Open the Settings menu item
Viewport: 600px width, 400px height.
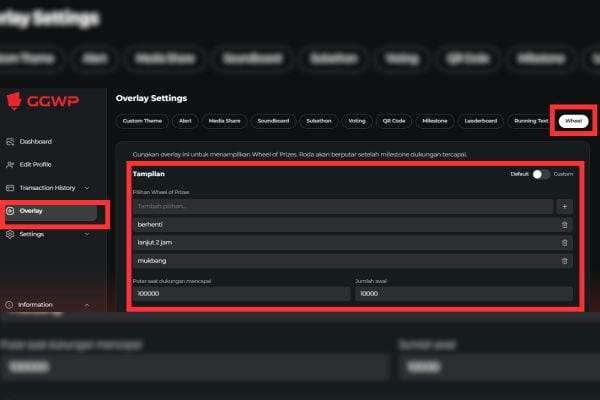(x=32, y=234)
